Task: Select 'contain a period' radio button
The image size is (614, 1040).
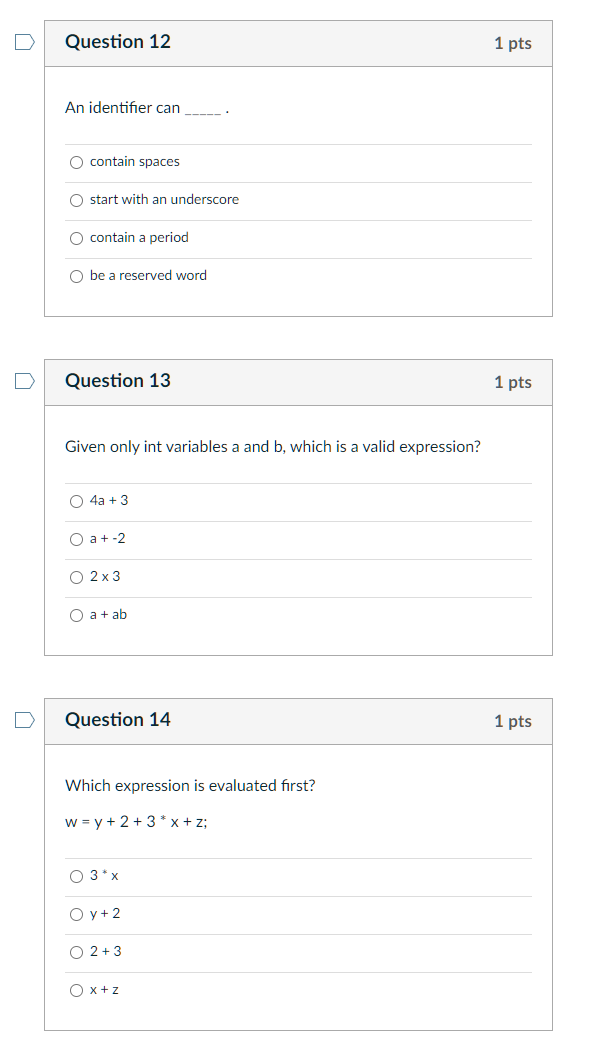Action: (77, 238)
